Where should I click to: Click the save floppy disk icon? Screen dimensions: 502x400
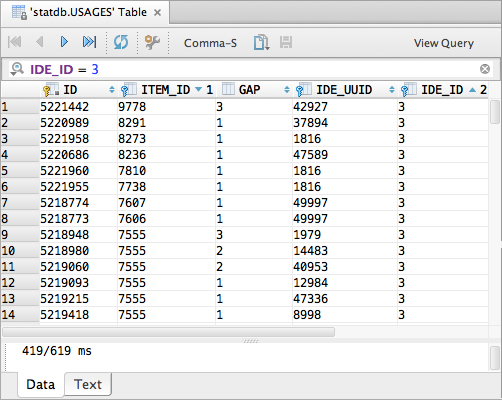pyautogui.click(x=286, y=42)
